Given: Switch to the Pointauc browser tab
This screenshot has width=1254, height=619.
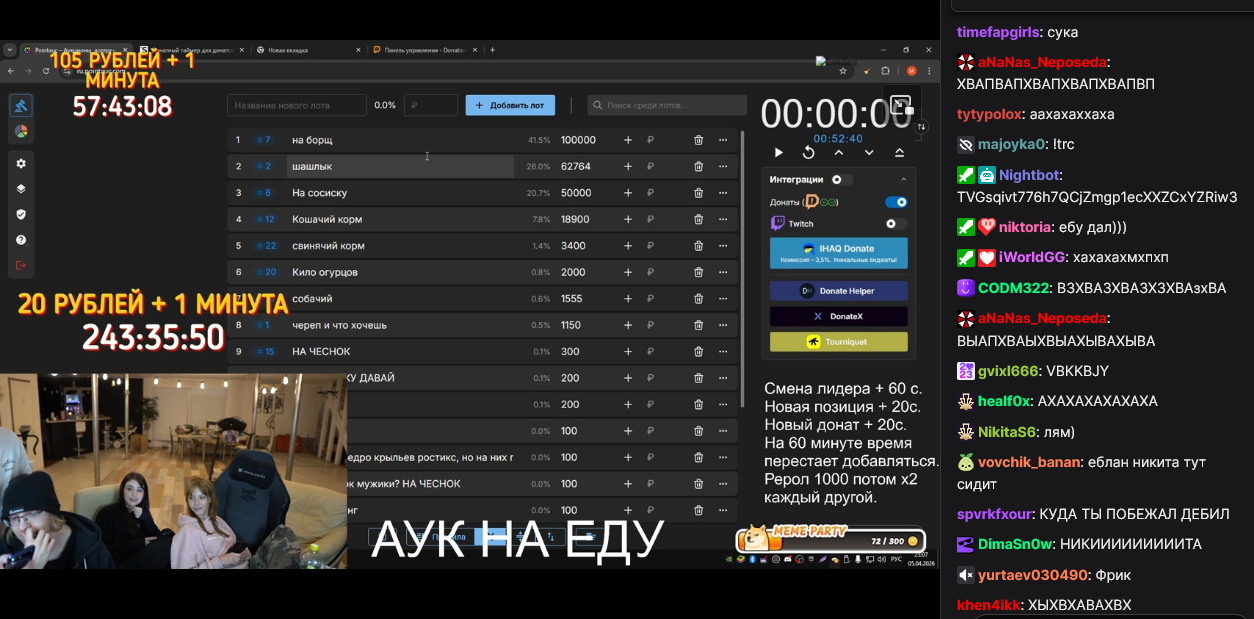Looking at the screenshot, I should (x=77, y=49).
